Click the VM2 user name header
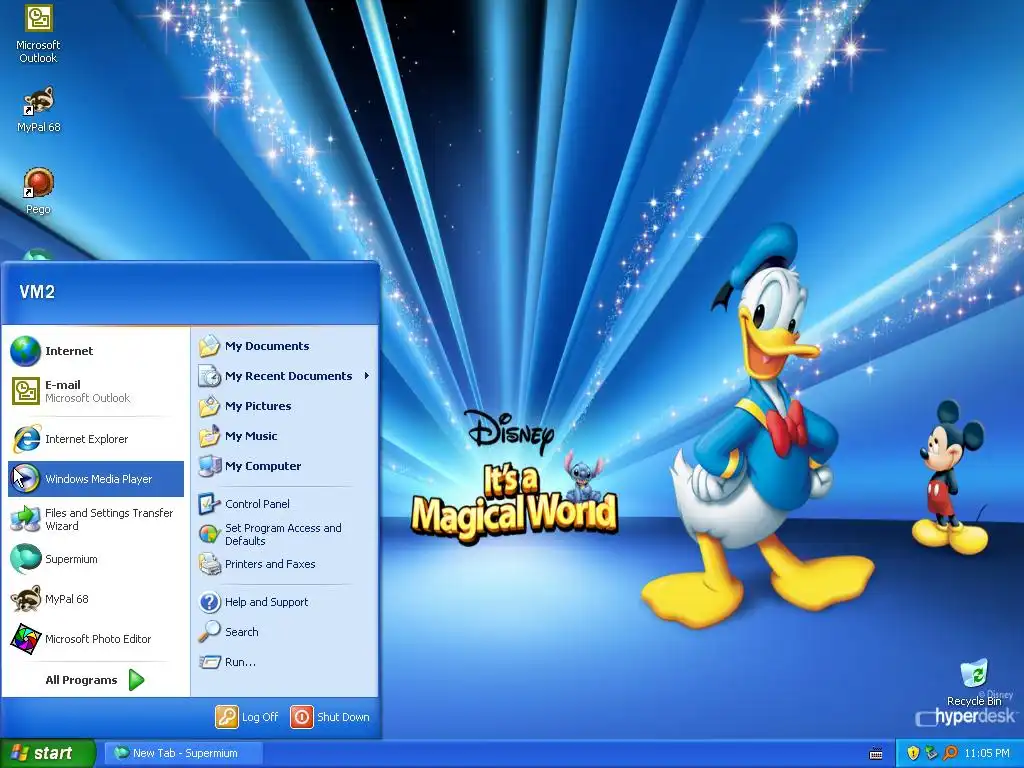This screenshot has width=1024, height=768. pyautogui.click(x=37, y=292)
